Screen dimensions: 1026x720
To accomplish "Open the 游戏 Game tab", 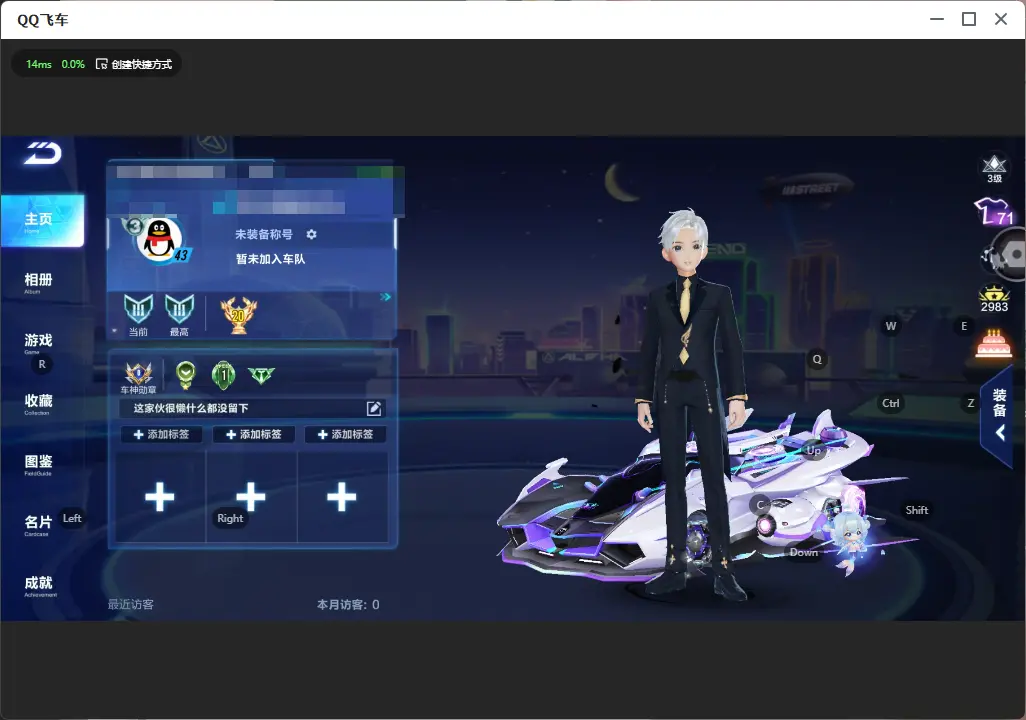I will [38, 342].
